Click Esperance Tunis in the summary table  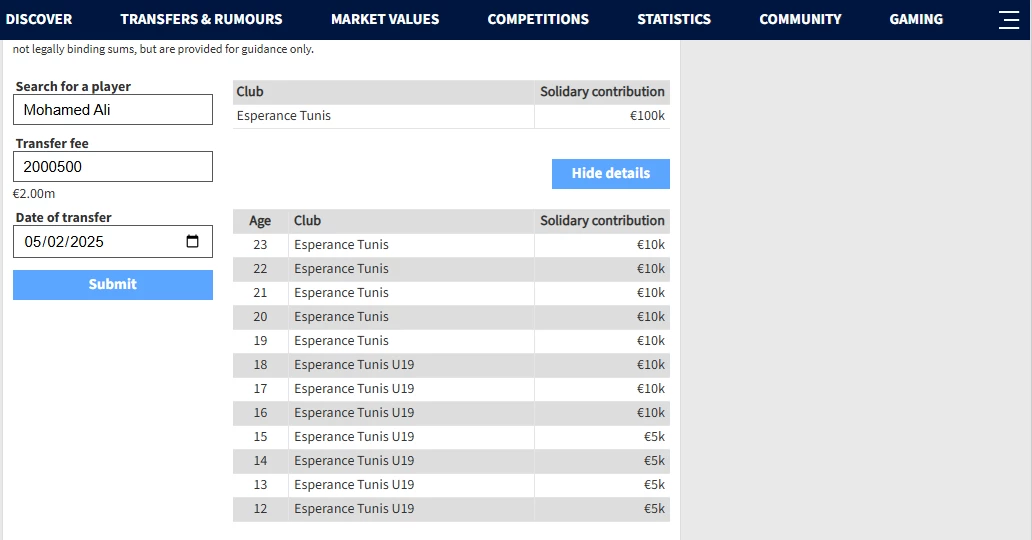pos(284,116)
